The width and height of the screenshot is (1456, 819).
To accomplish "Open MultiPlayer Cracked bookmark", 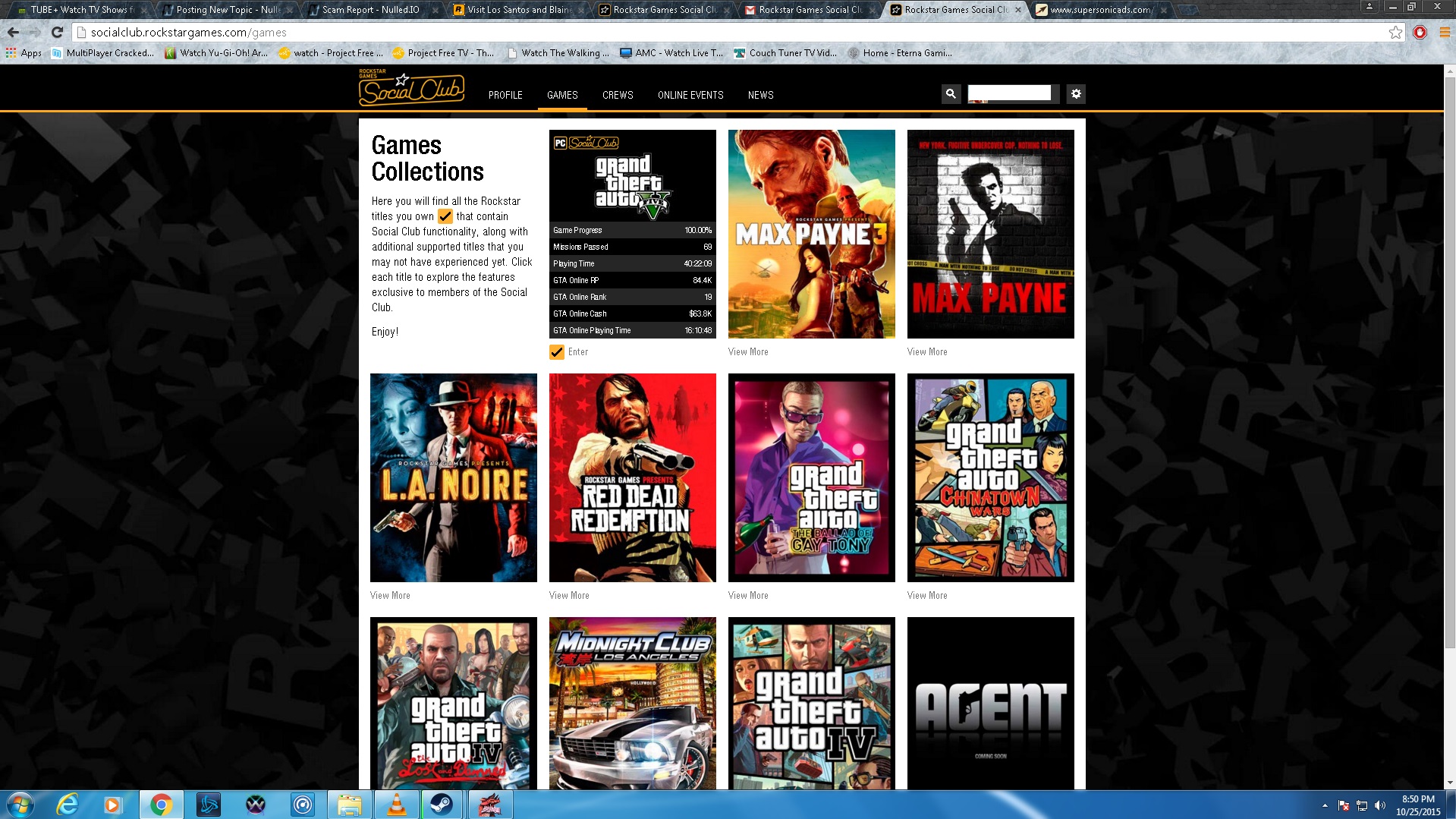I will (x=102, y=53).
